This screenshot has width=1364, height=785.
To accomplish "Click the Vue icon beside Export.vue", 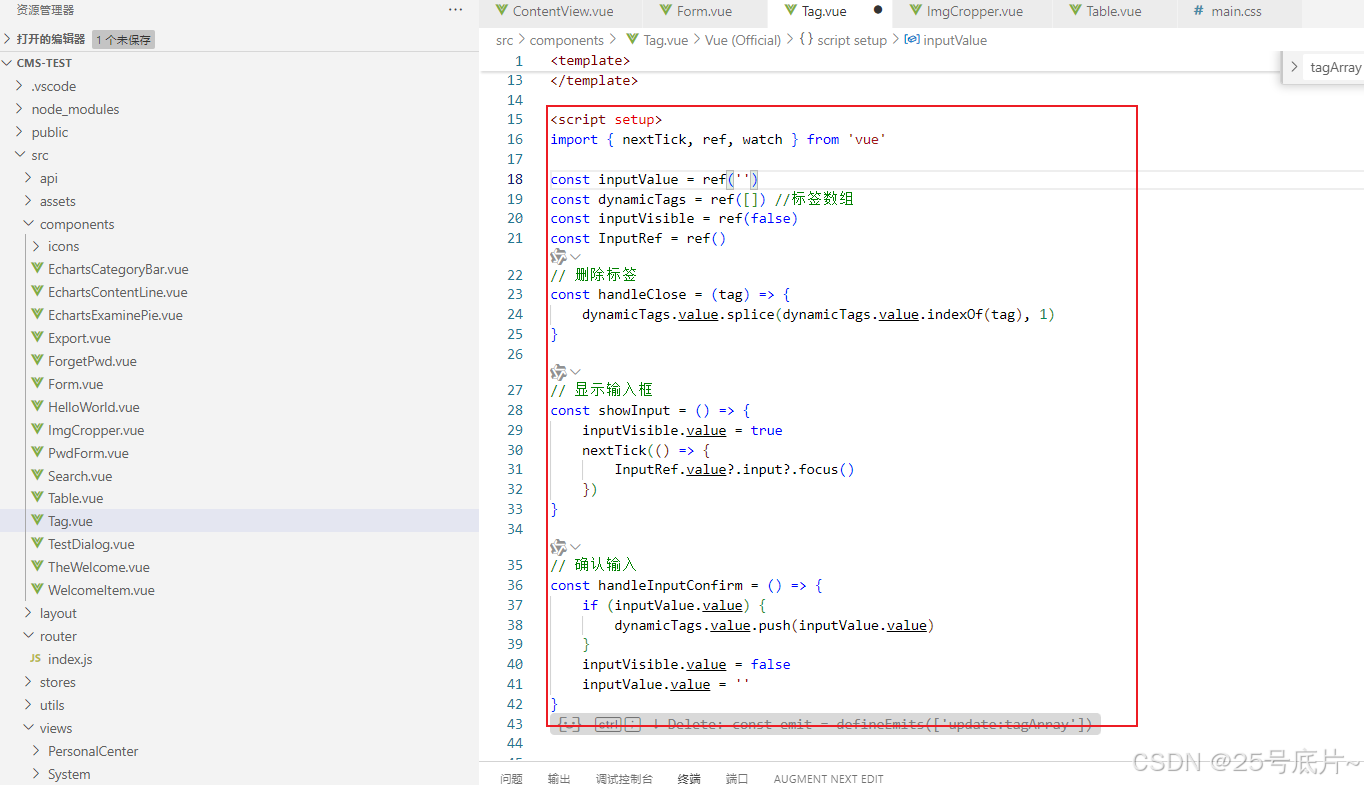I will point(38,338).
